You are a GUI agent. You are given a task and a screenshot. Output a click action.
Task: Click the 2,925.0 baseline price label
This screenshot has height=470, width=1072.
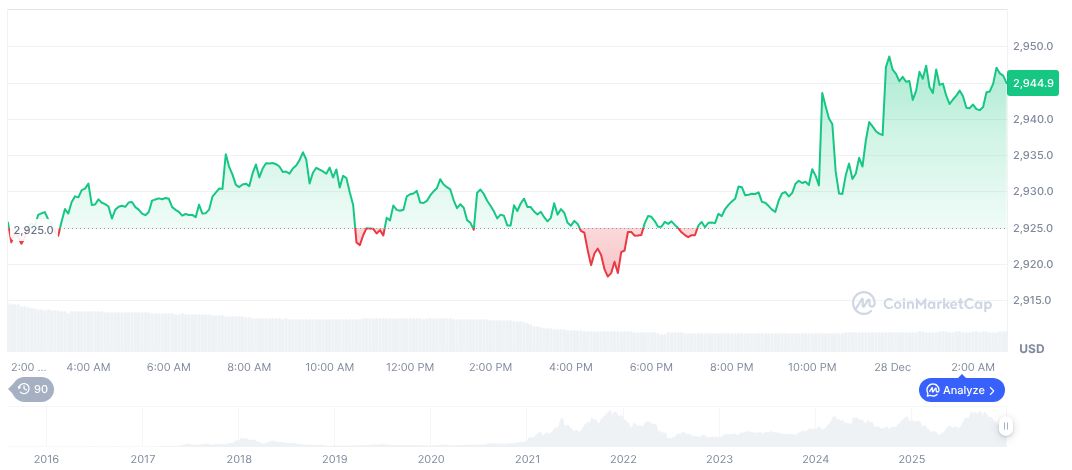click(x=33, y=230)
